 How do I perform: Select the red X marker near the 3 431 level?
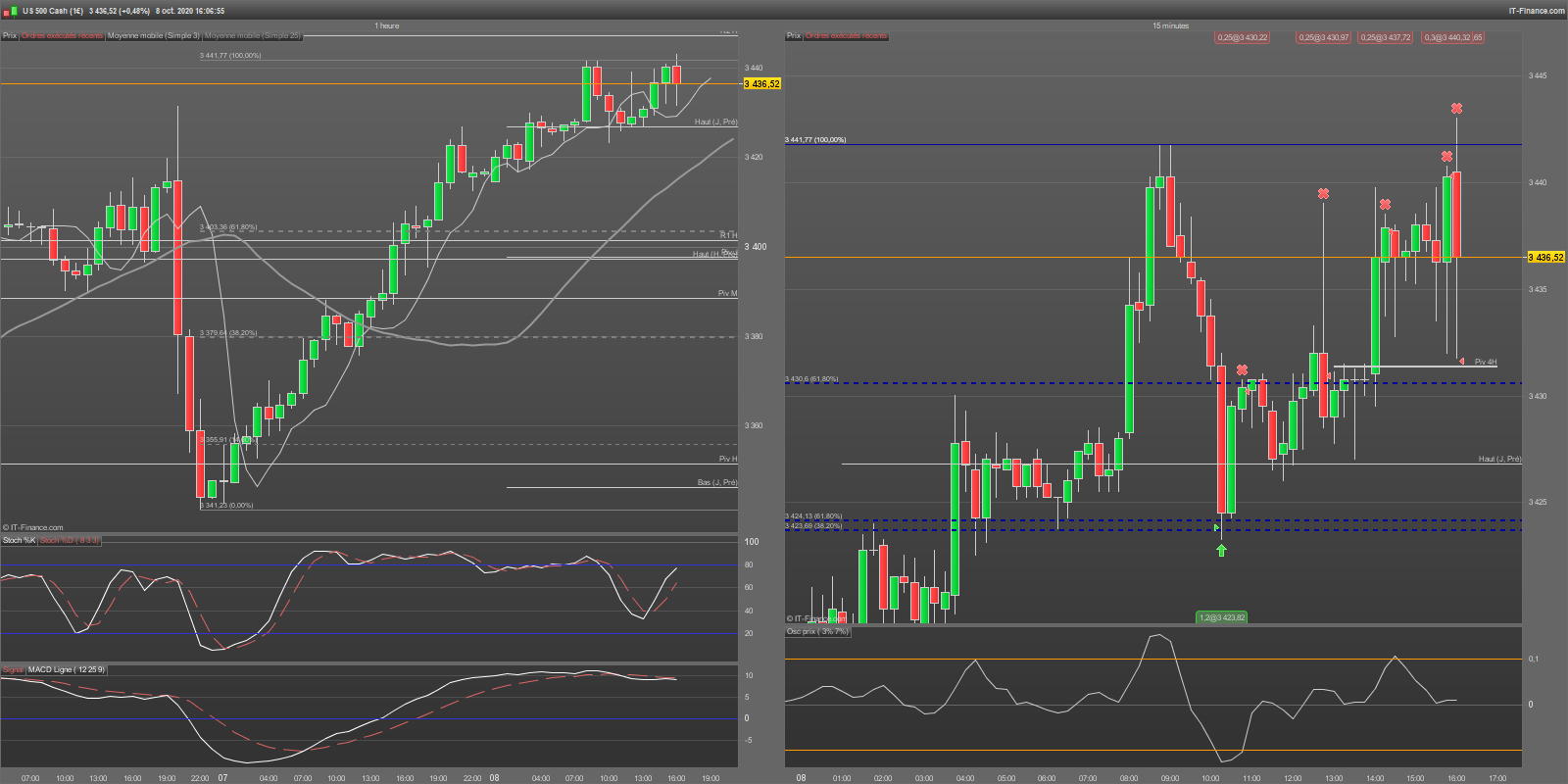[x=1242, y=370]
